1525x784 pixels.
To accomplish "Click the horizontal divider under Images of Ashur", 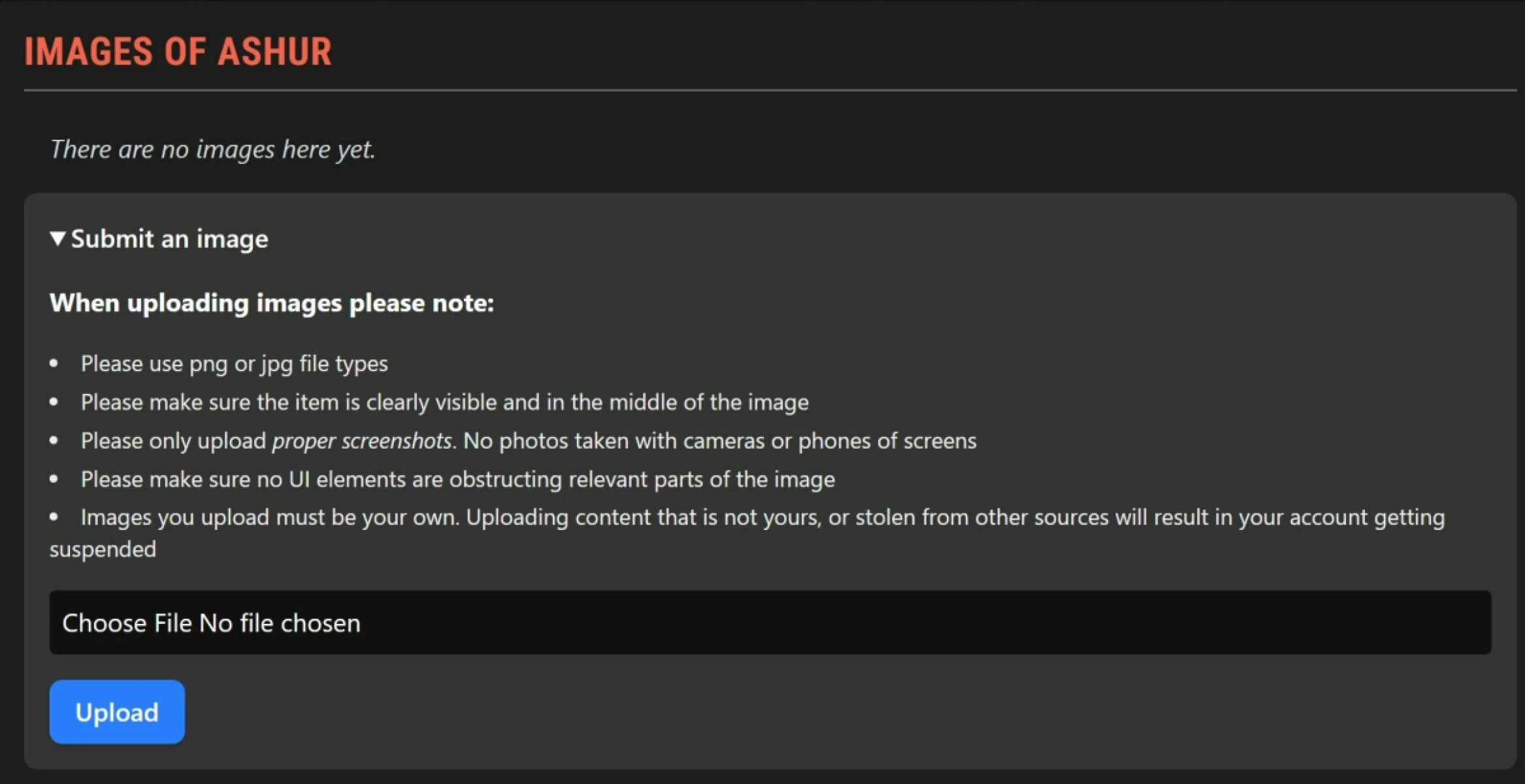I will coord(770,90).
